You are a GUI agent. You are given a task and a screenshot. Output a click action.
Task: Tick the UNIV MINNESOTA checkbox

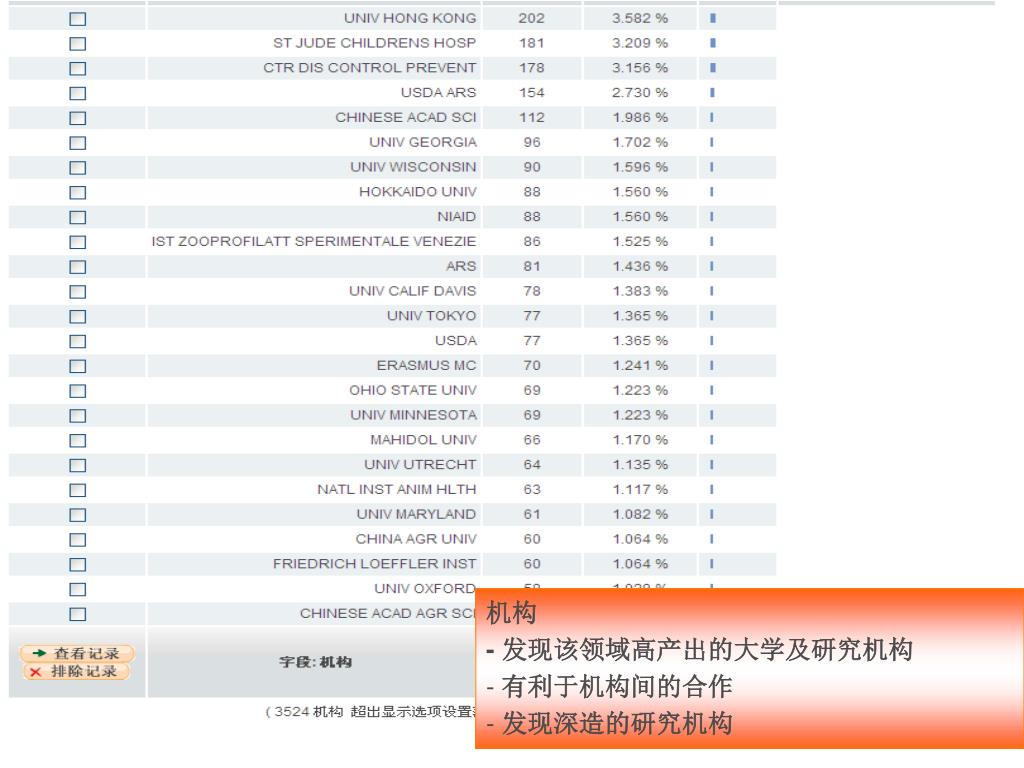pos(78,416)
